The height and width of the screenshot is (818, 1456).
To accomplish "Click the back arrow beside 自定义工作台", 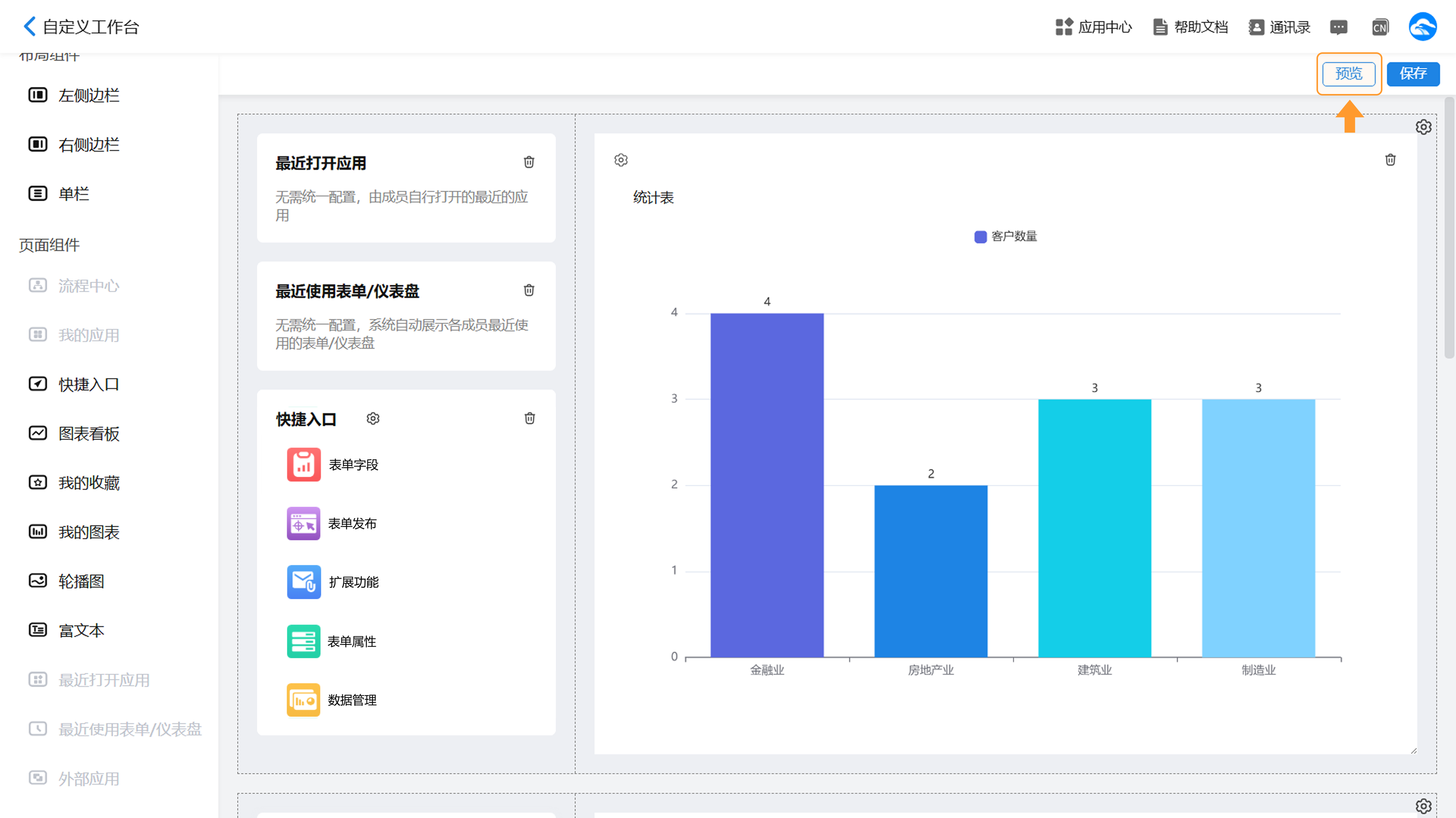I will pyautogui.click(x=30, y=26).
